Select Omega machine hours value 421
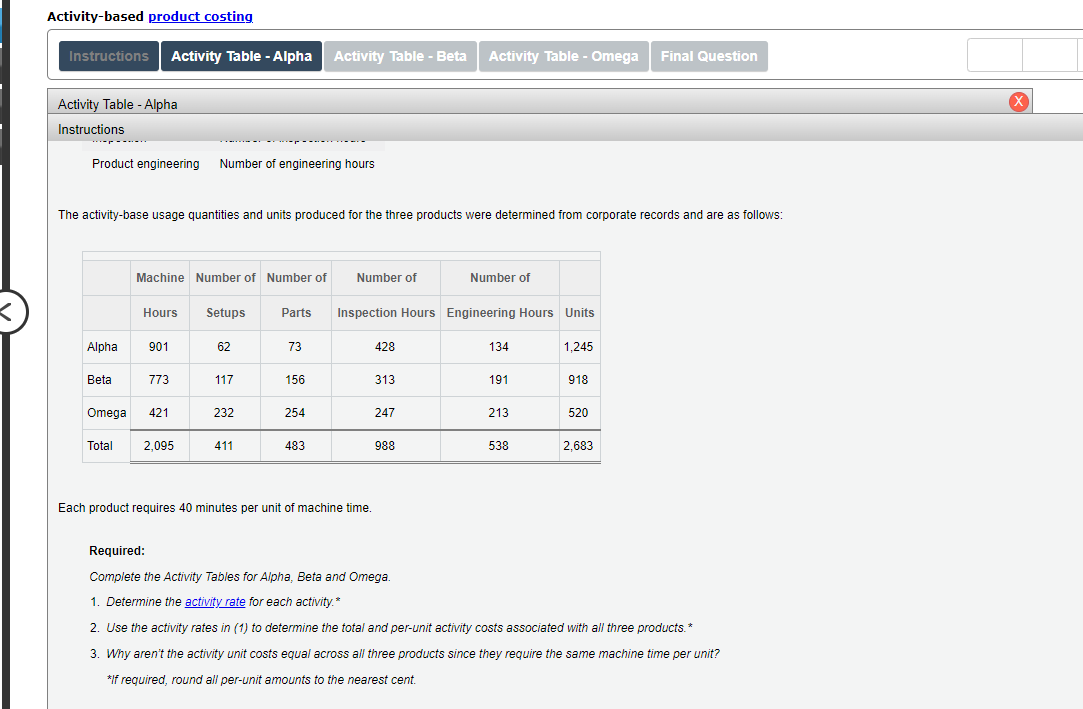This screenshot has height=709, width=1083. pos(159,412)
